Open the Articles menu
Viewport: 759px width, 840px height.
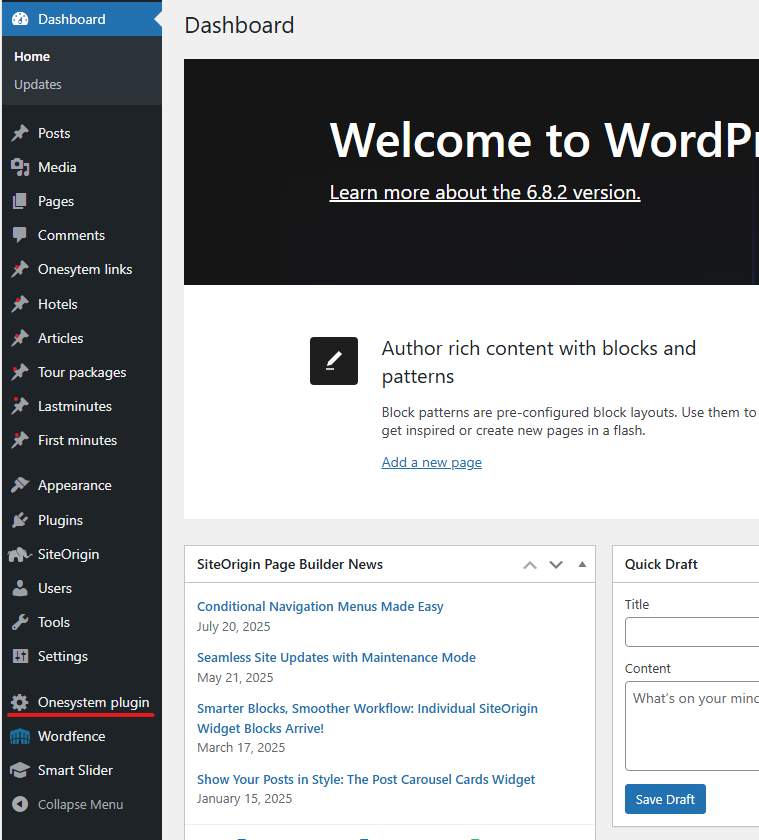coord(82,338)
